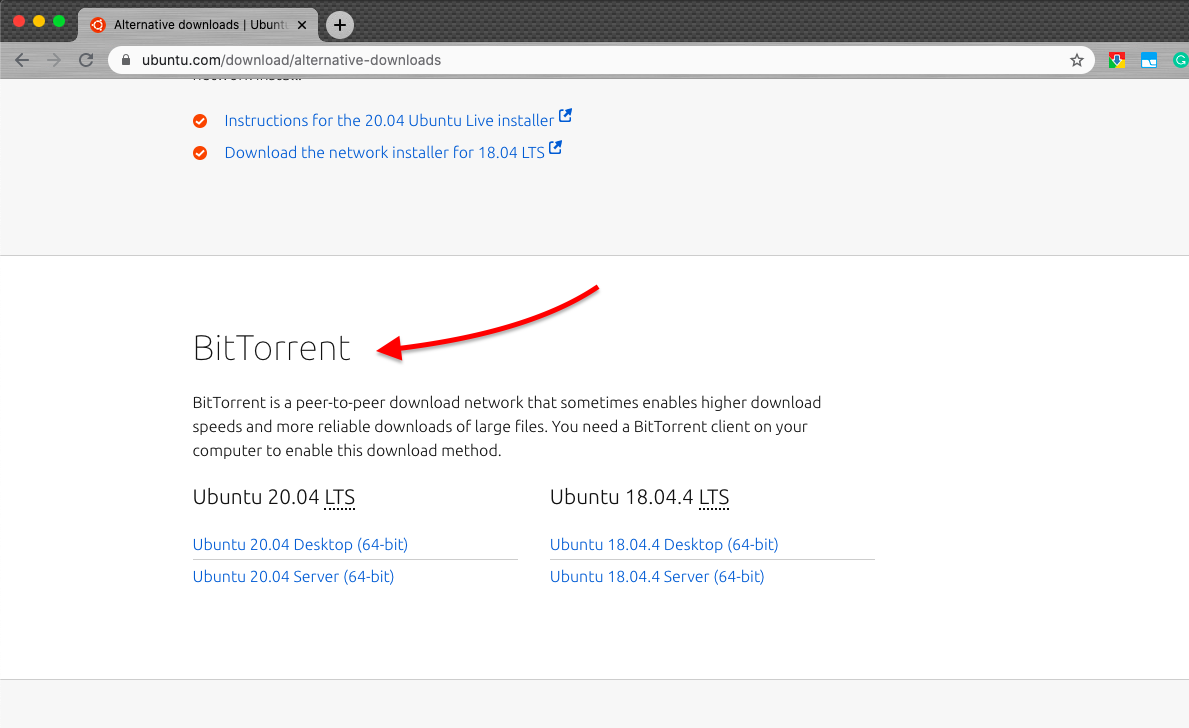
Task: Reload the current page
Action: point(86,60)
